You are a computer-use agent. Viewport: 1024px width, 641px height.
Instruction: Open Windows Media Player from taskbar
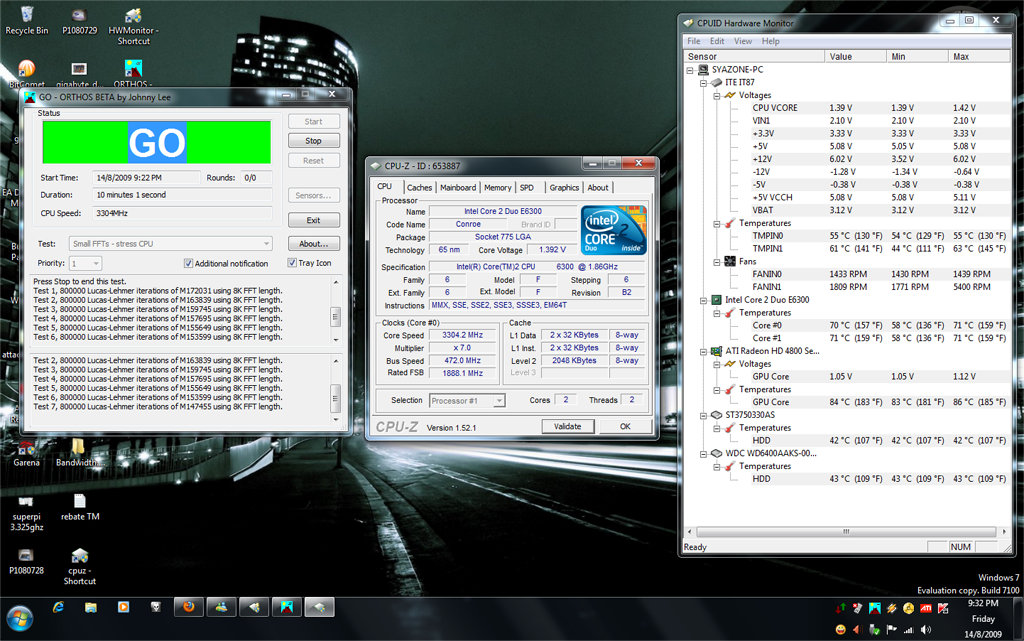[x=123, y=607]
